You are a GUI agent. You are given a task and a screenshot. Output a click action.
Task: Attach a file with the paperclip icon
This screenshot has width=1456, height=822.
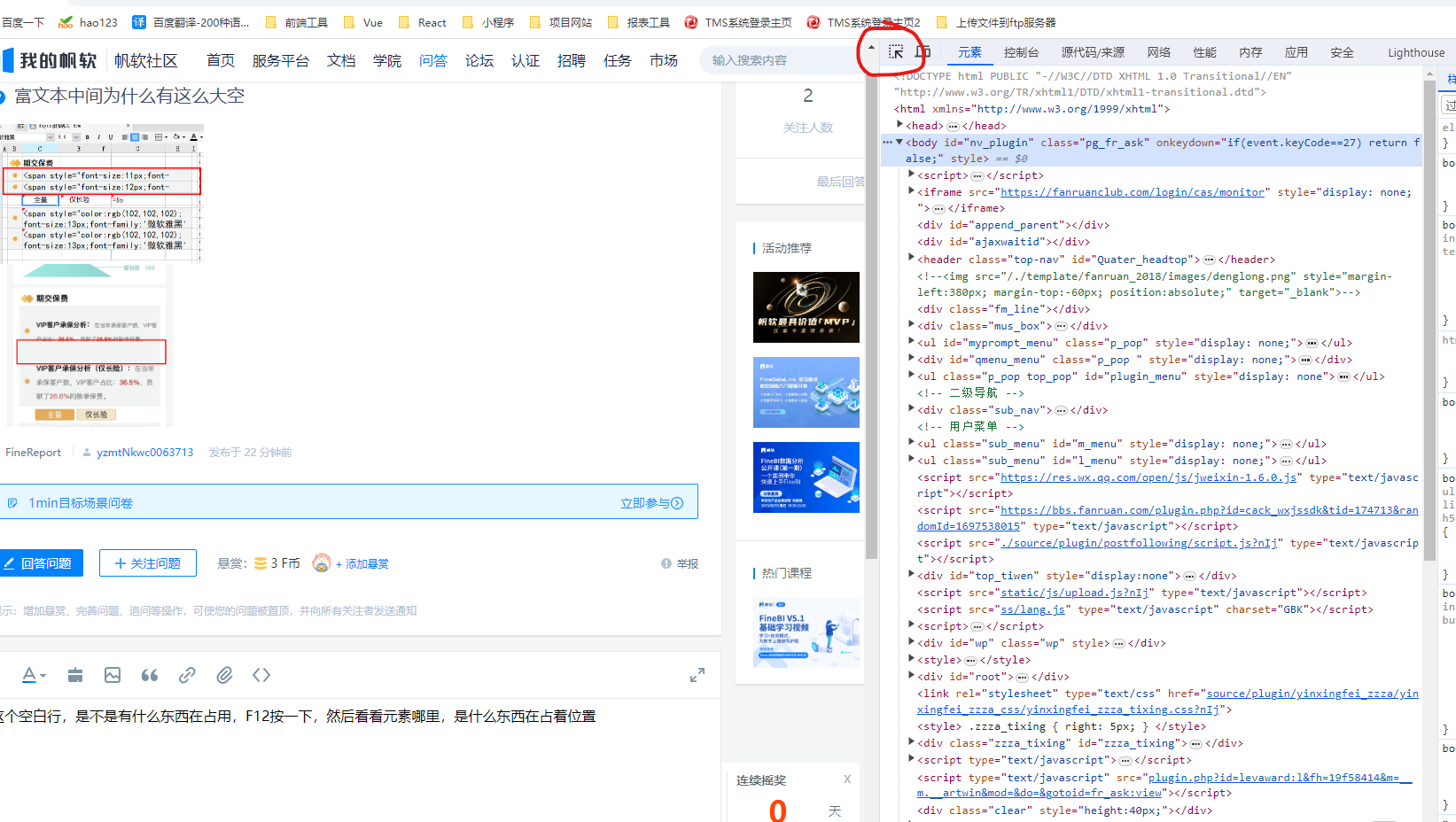(x=224, y=675)
